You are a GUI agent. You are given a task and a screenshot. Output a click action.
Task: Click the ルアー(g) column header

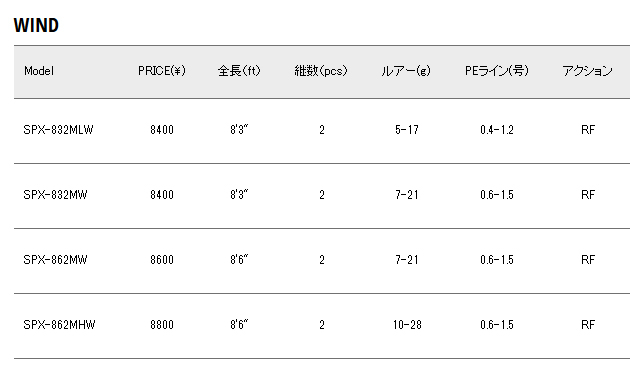pos(406,71)
